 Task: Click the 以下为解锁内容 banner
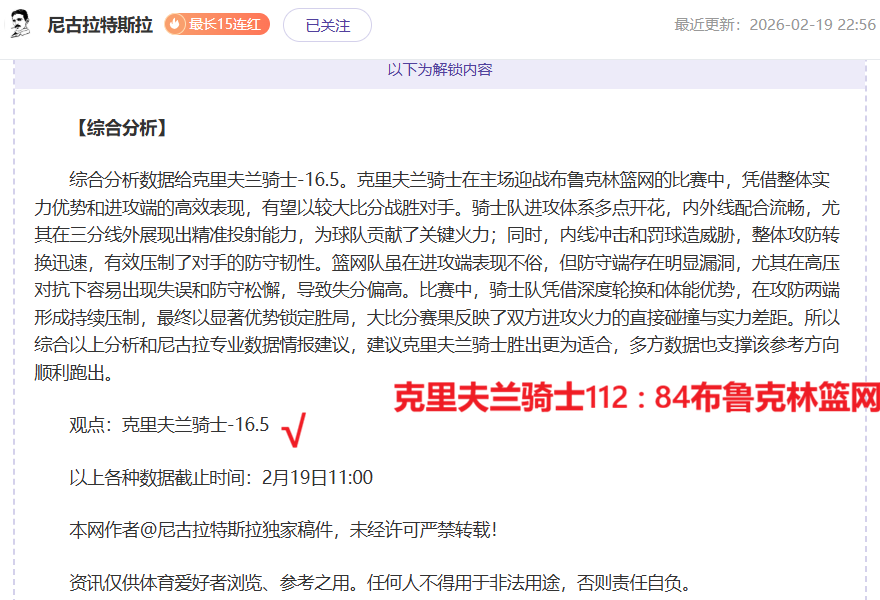[x=440, y=70]
